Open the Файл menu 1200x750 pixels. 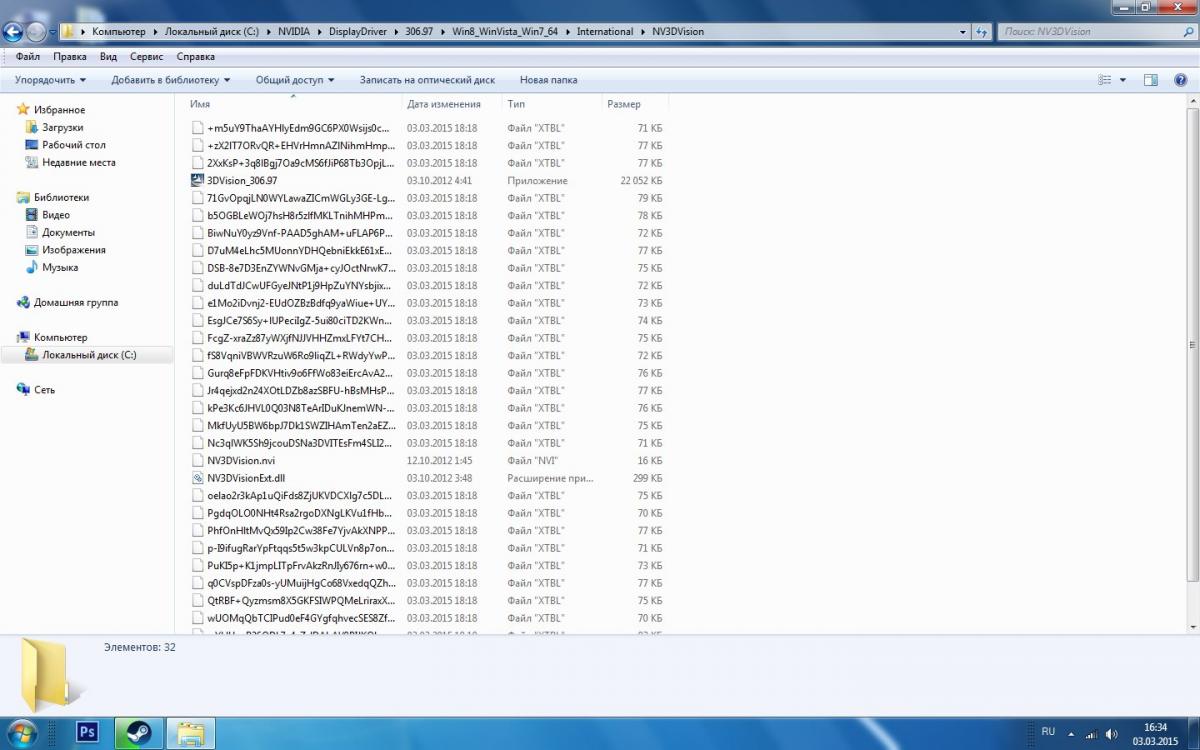pyautogui.click(x=28, y=57)
